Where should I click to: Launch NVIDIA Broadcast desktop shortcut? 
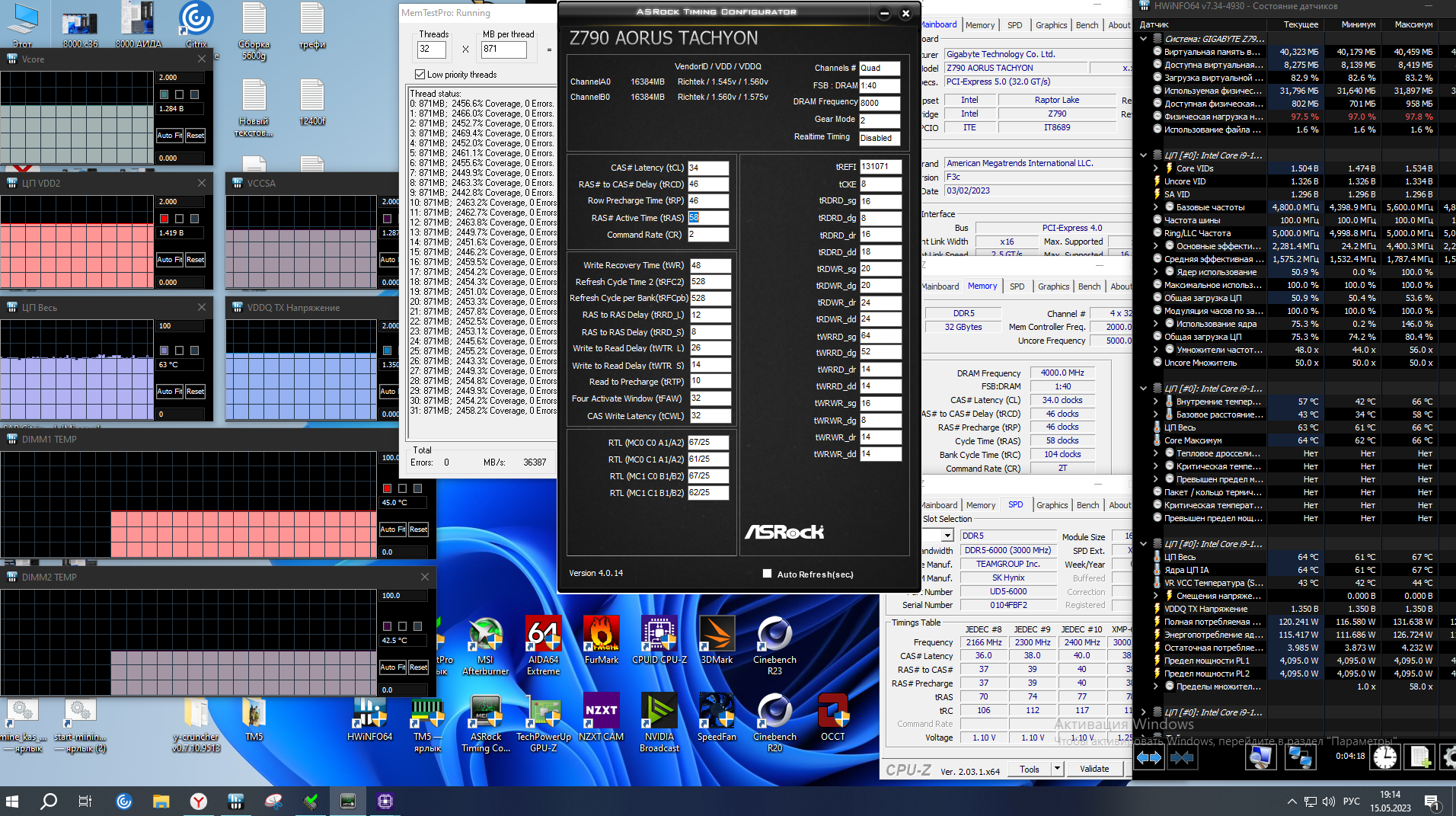(x=659, y=724)
